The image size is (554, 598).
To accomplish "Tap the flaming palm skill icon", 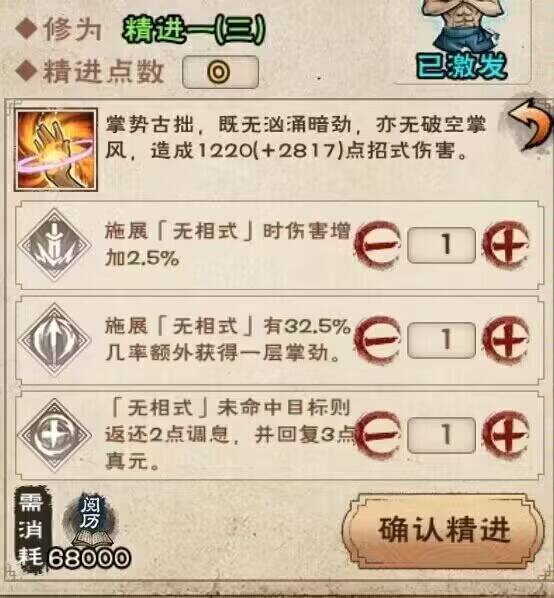I will (x=56, y=150).
